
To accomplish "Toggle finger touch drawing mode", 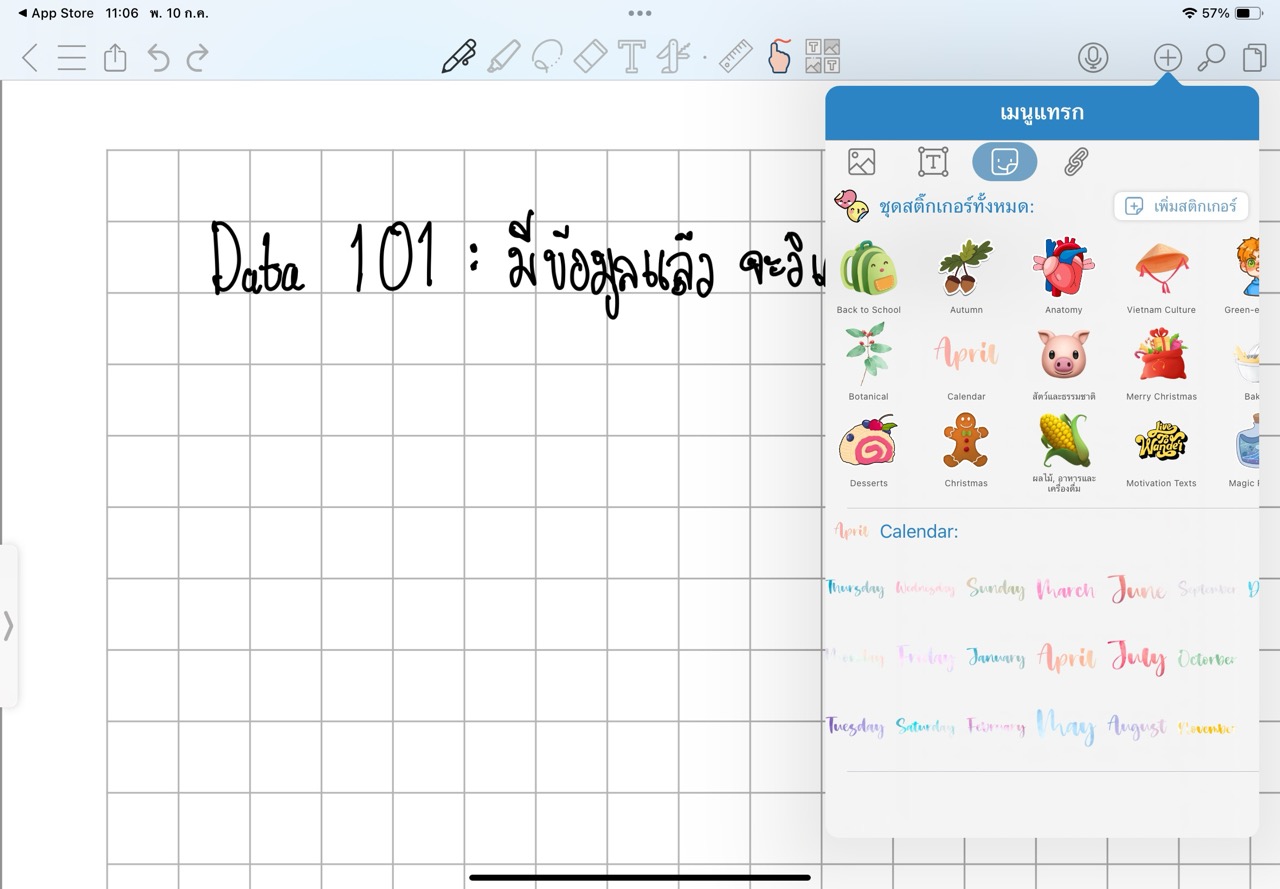I will [779, 57].
